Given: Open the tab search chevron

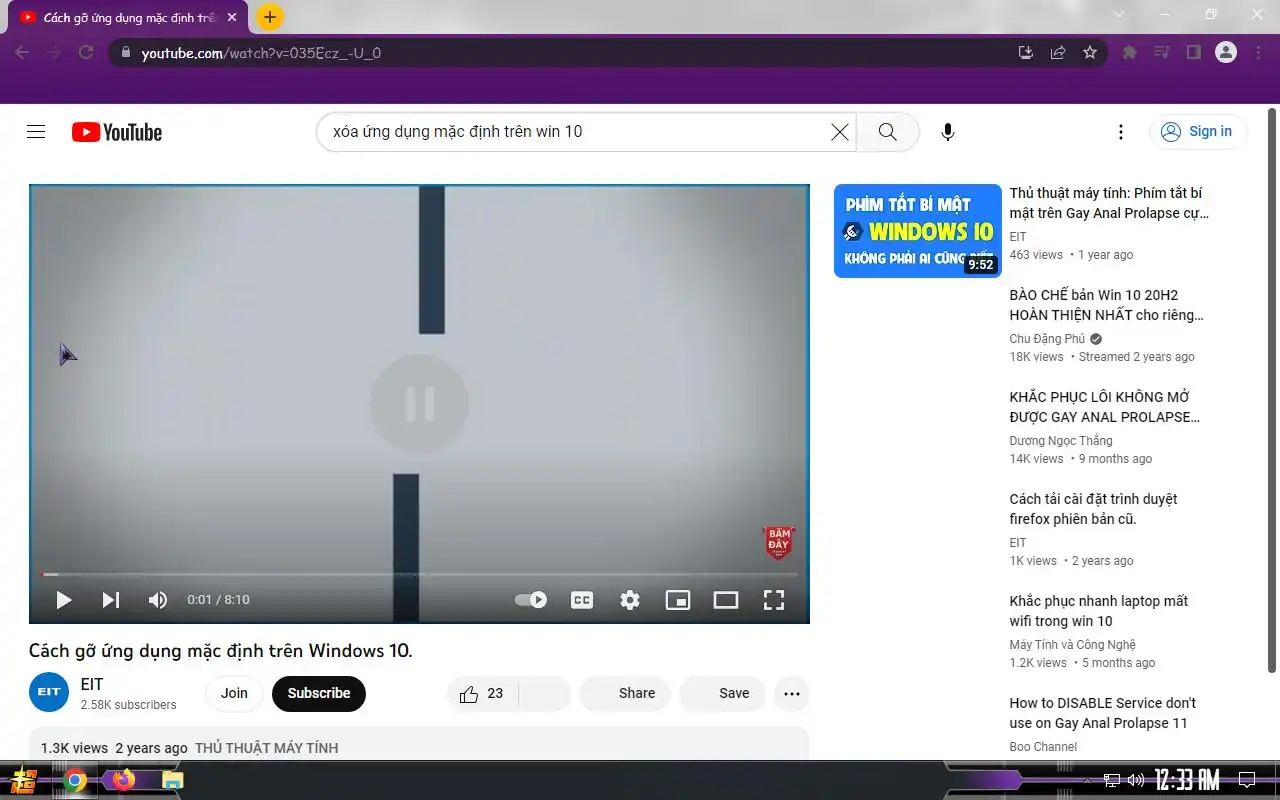Looking at the screenshot, I should pos(1119,14).
